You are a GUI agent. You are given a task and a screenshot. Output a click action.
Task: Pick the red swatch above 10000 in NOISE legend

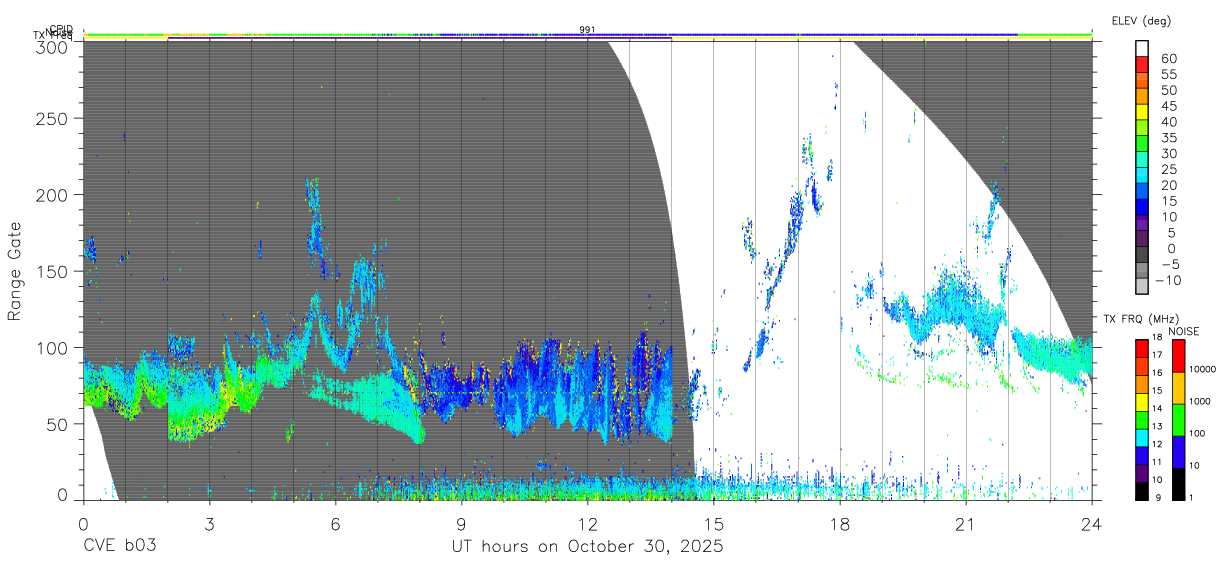pos(1177,355)
